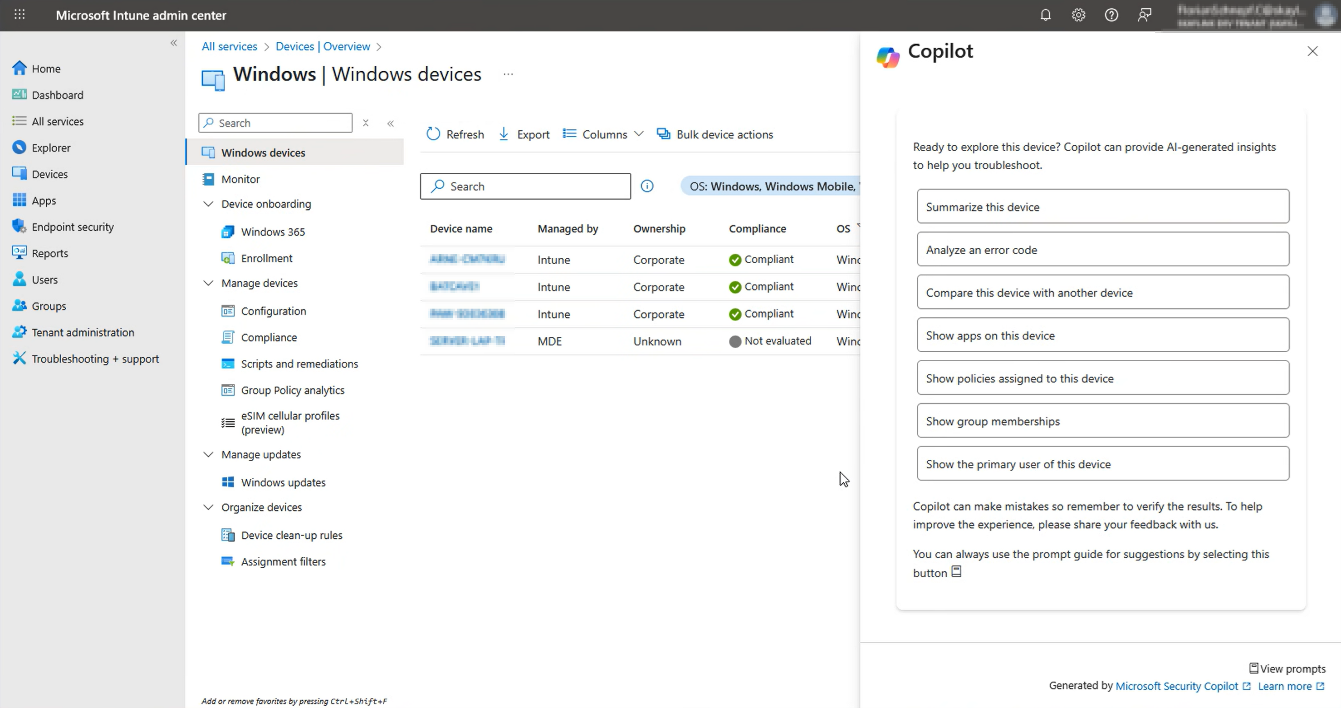Click the device list Search box
The image size is (1341, 708).
[x=526, y=186]
